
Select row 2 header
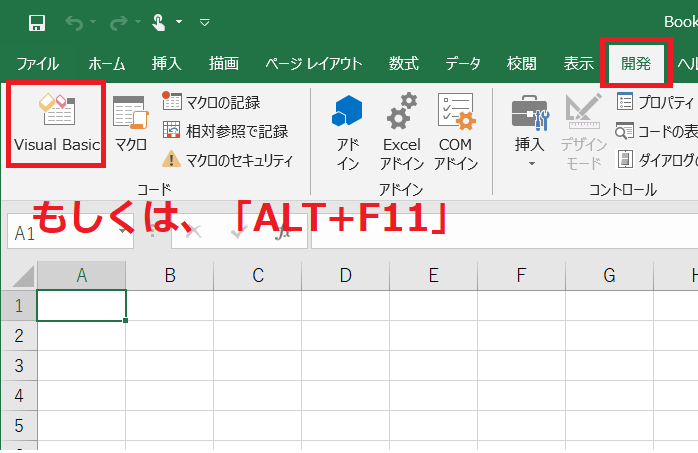[19, 336]
